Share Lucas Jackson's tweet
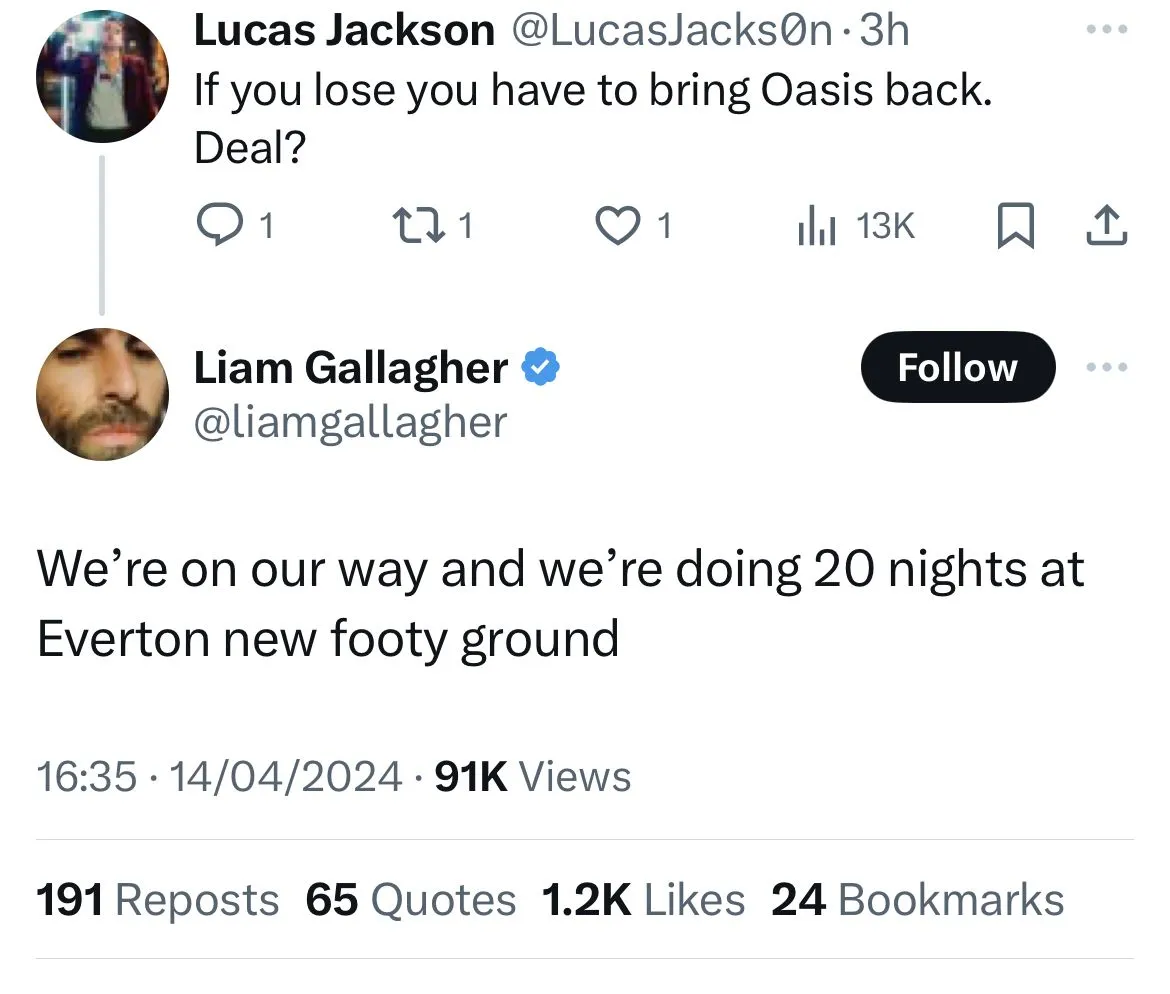Screen dimensions: 1170x994 click(1107, 227)
